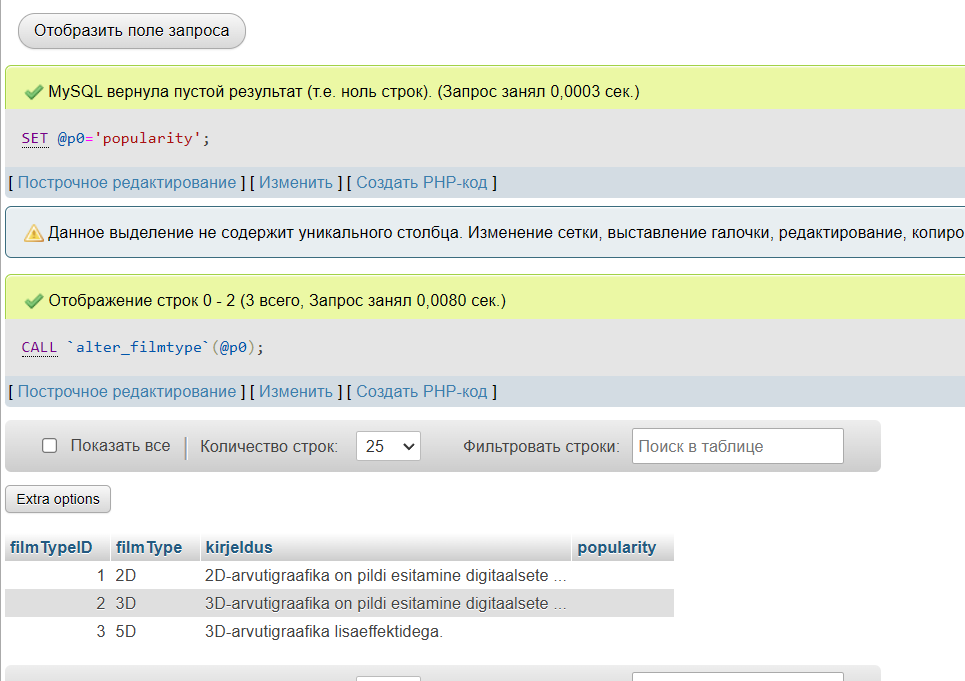Click the 'Поиск в таблице' filter field
Screen dimensions: 965x681
[737, 446]
